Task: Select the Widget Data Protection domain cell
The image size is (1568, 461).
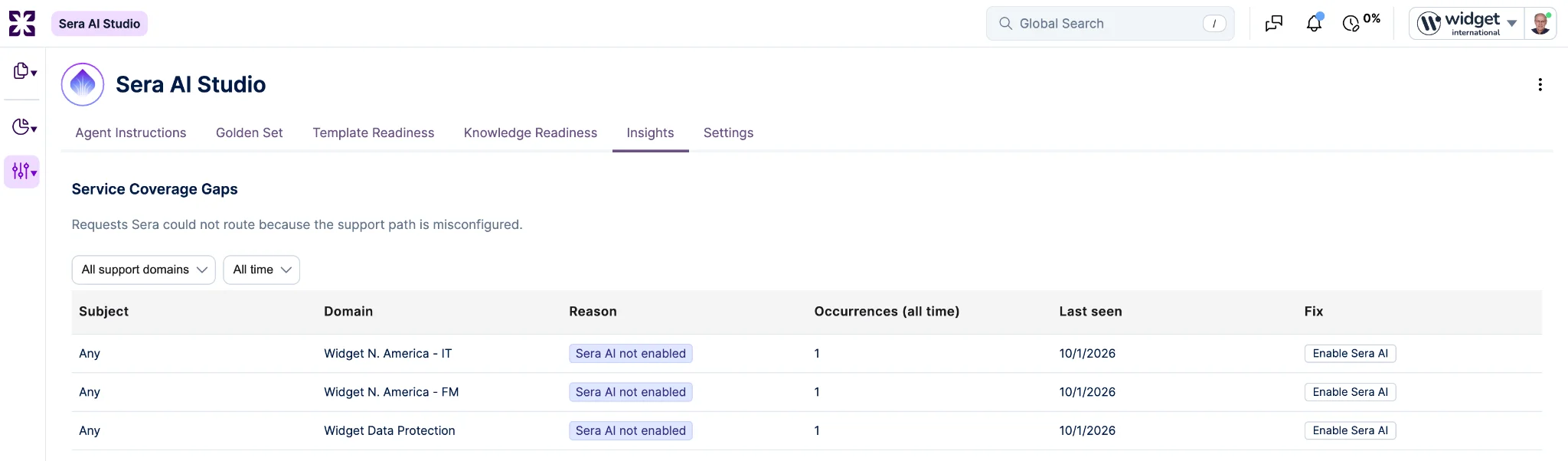Action: point(390,431)
